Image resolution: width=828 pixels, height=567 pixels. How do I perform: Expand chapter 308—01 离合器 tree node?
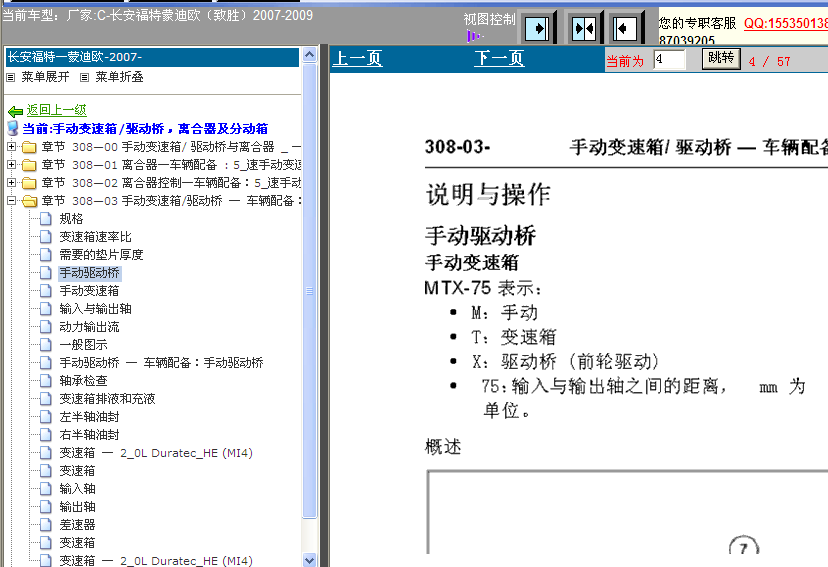click(x=11, y=164)
